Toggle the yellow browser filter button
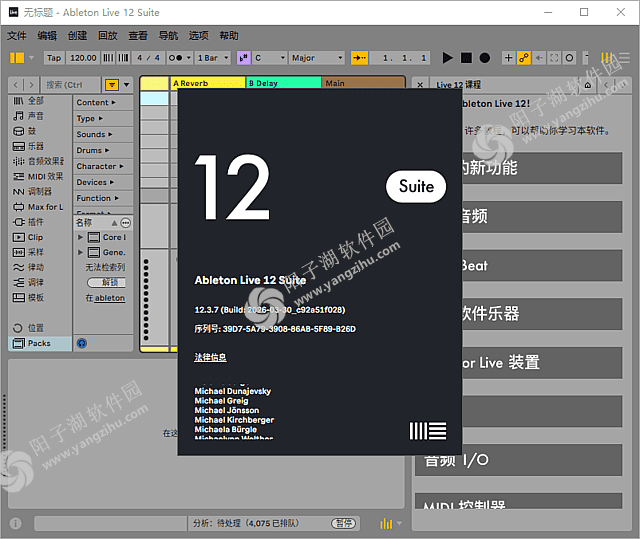This screenshot has height=539, width=640. (x=112, y=85)
